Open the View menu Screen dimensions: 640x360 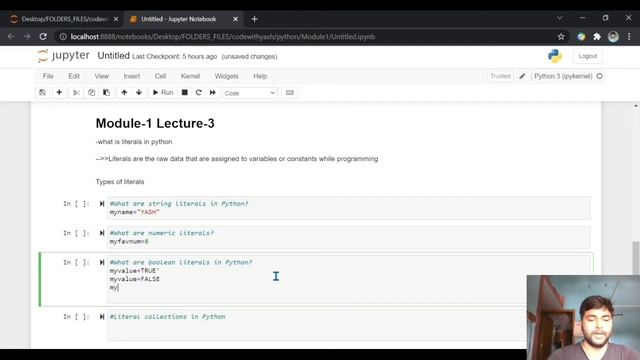[102, 76]
